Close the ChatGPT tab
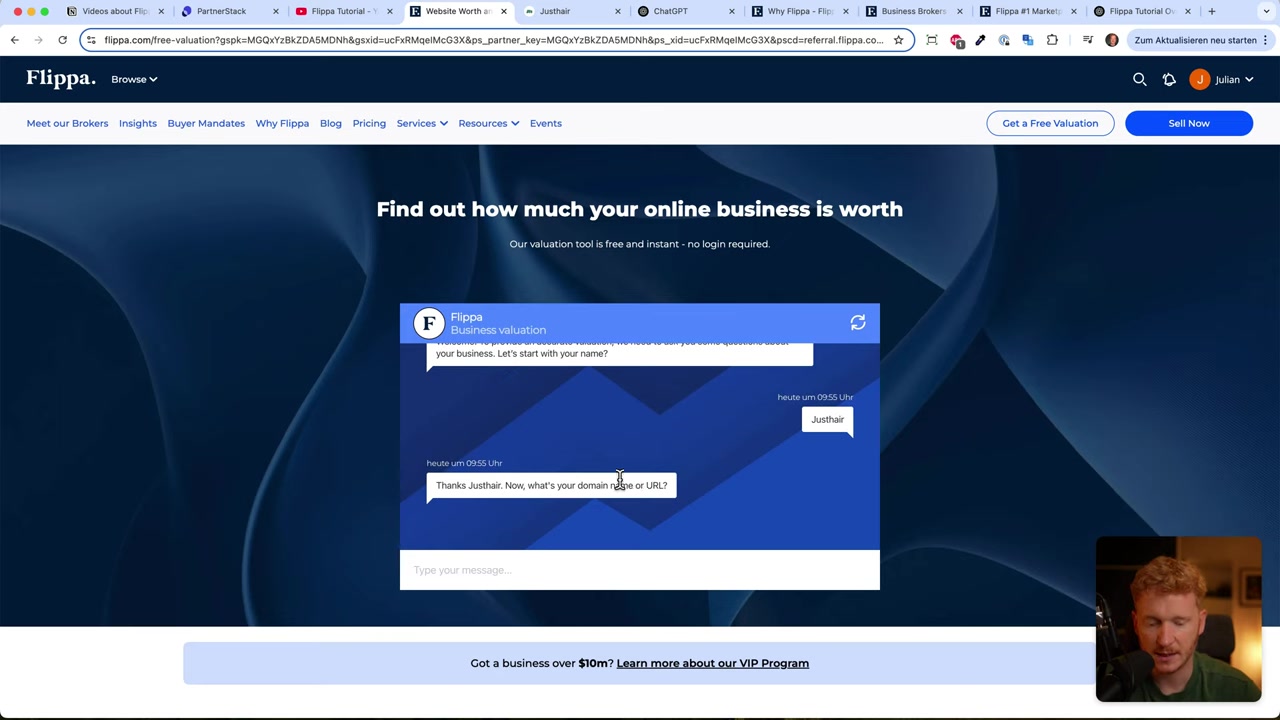1280x720 pixels. point(731,11)
